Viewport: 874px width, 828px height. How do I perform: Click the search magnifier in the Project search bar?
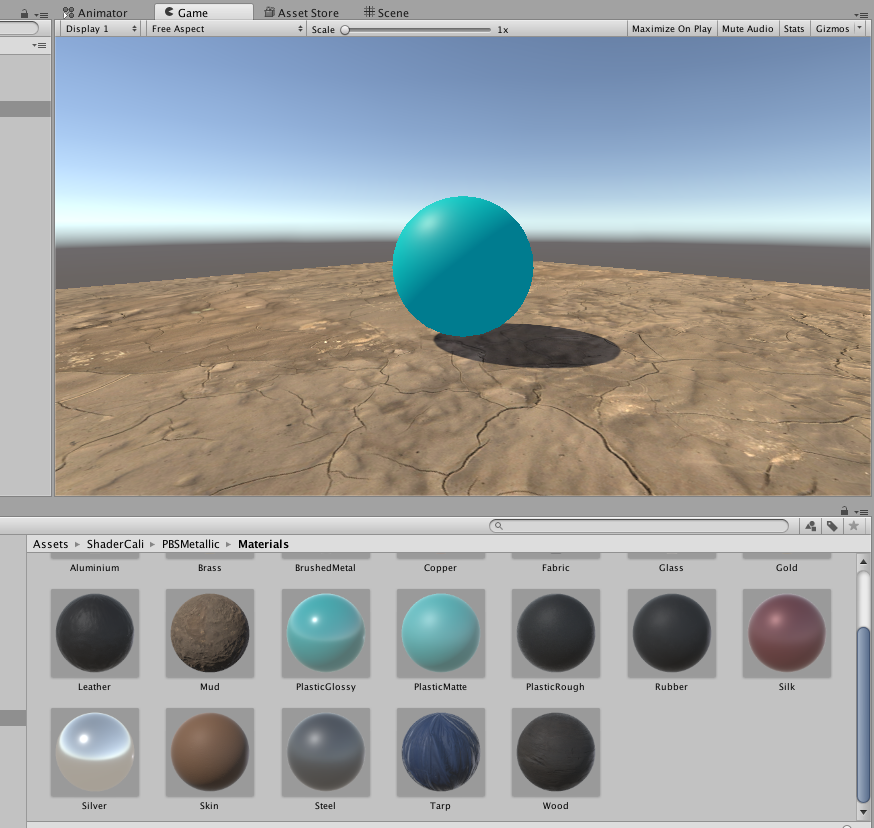click(497, 525)
